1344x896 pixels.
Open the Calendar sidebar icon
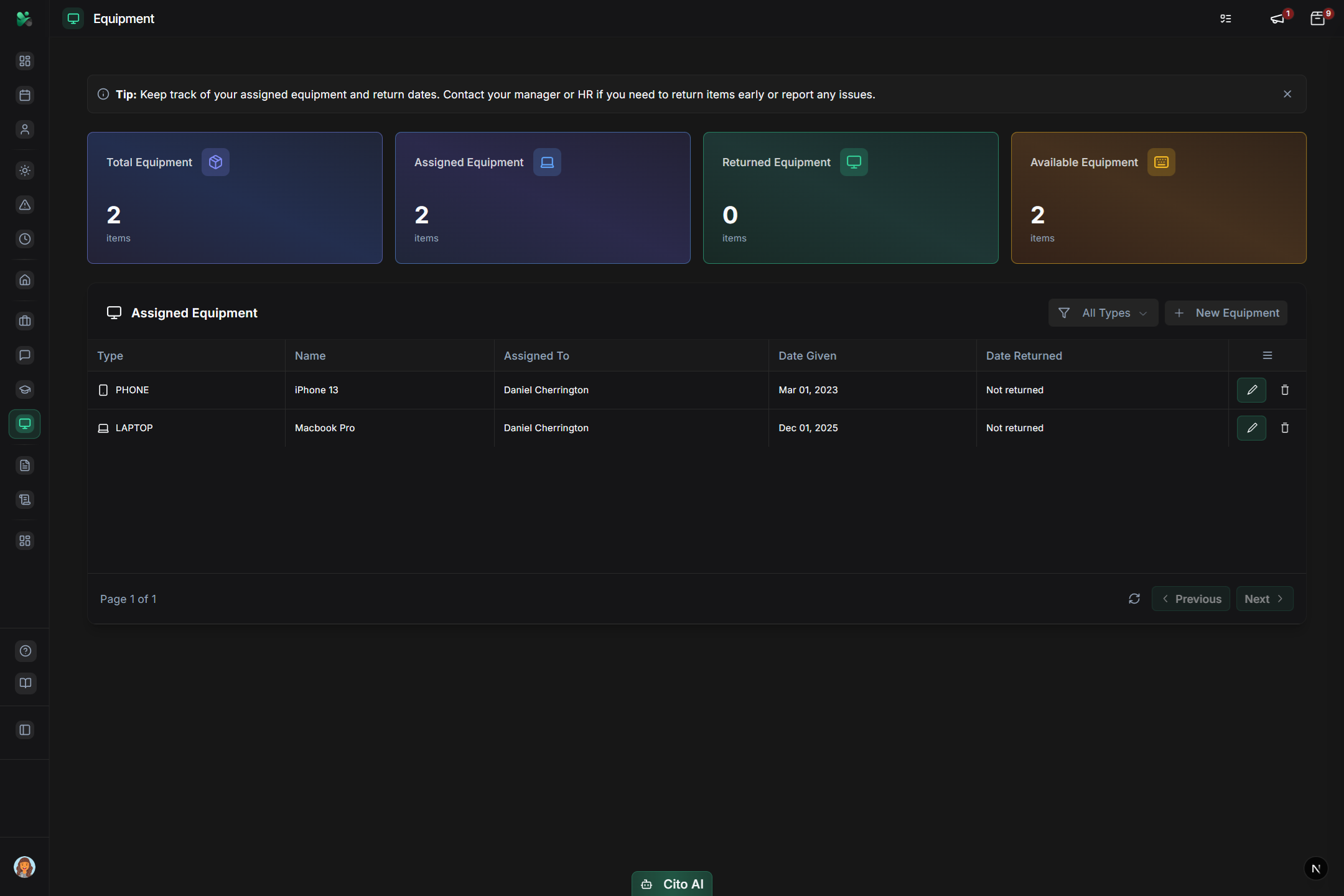click(25, 95)
